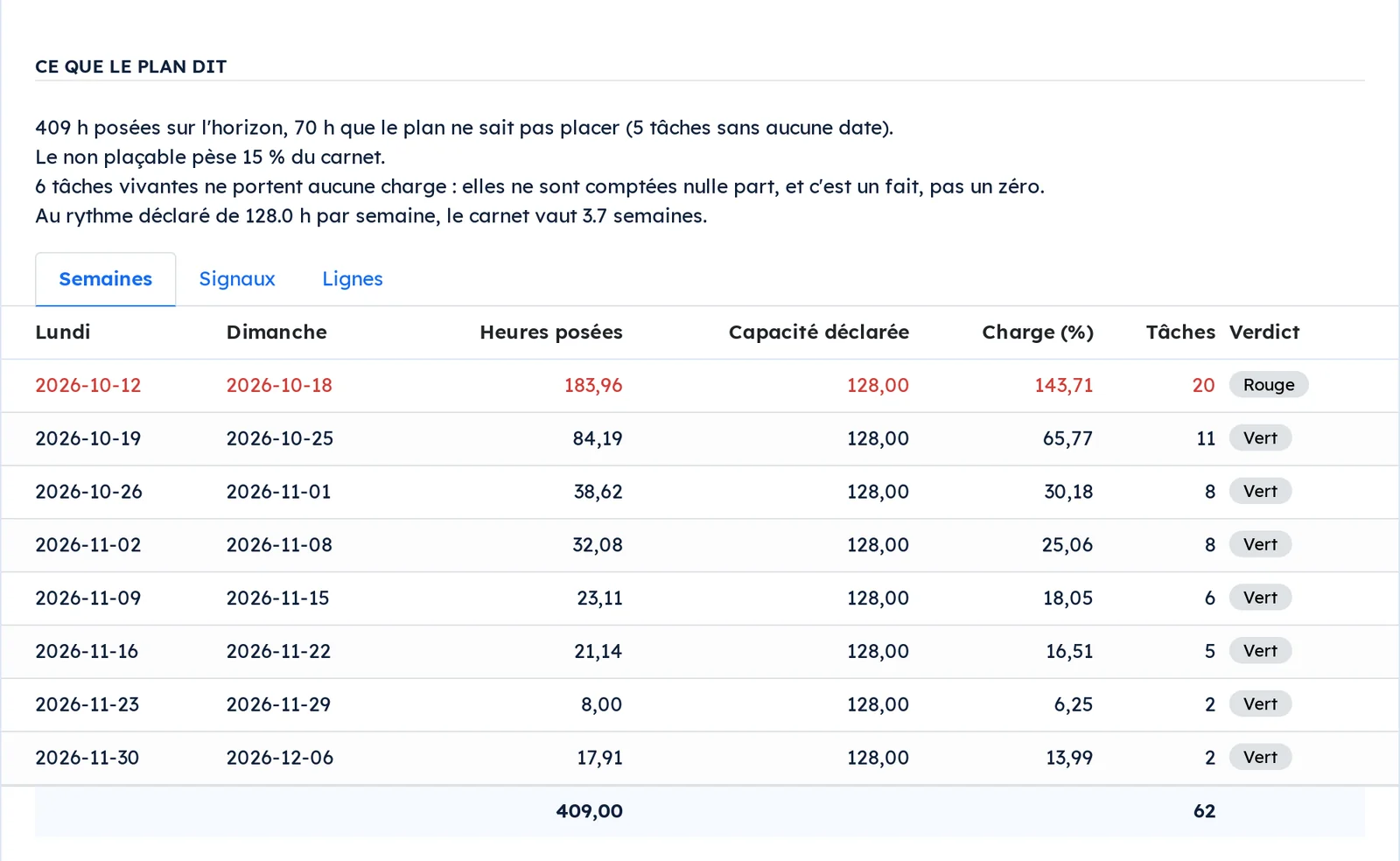Screen dimensions: 1400x861
Task: Click the 16,51 charge percentage cell
Action: point(1069,652)
